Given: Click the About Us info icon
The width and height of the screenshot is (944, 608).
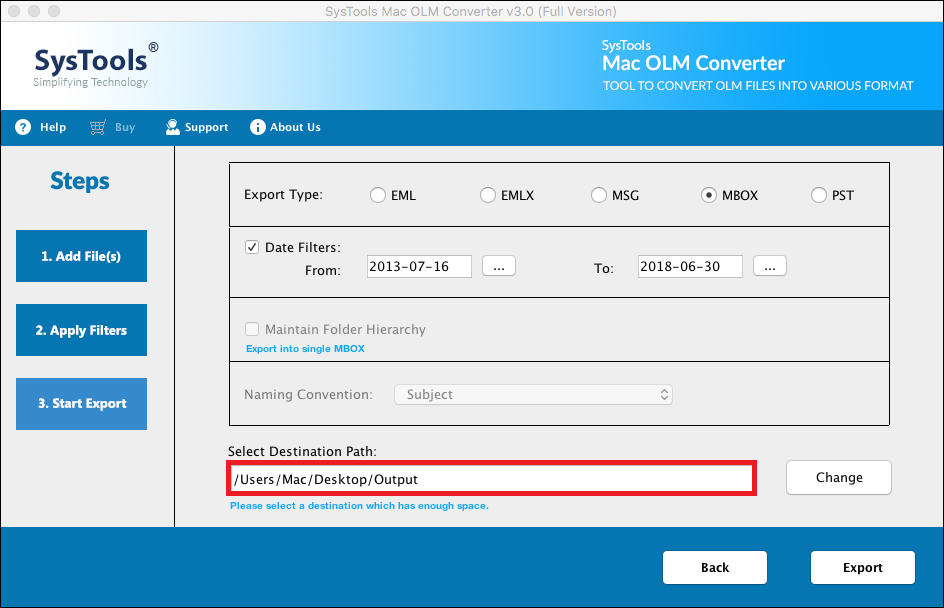Looking at the screenshot, I should tap(258, 127).
